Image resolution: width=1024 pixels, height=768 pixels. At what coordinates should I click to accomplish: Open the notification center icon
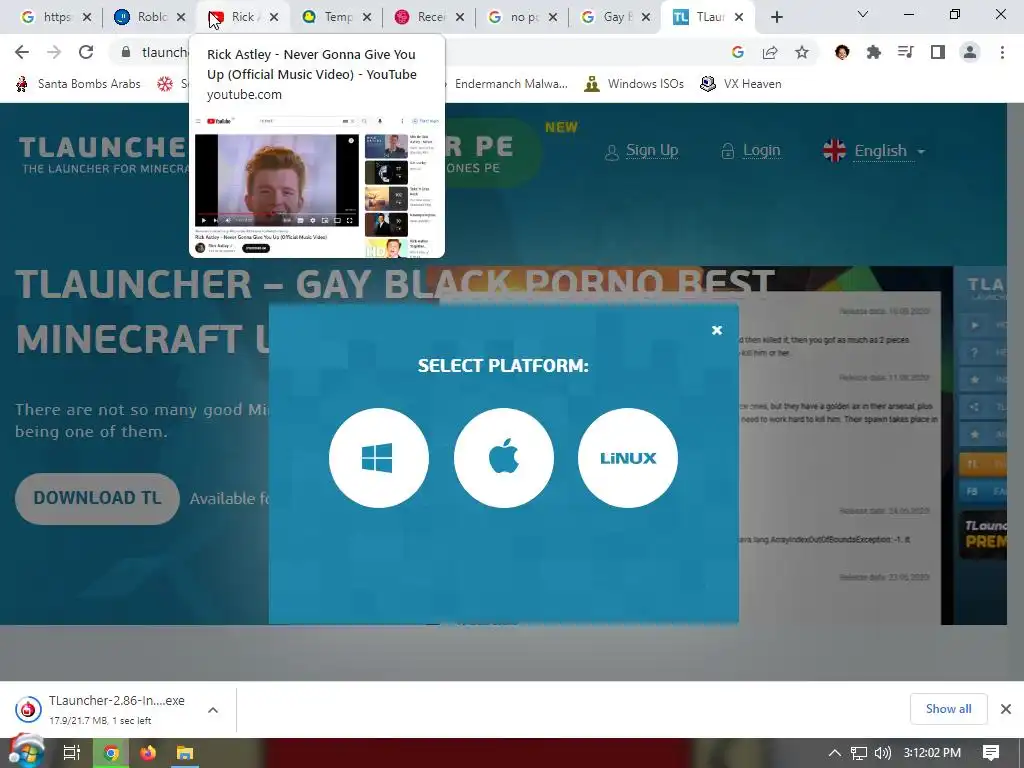[x=991, y=753]
